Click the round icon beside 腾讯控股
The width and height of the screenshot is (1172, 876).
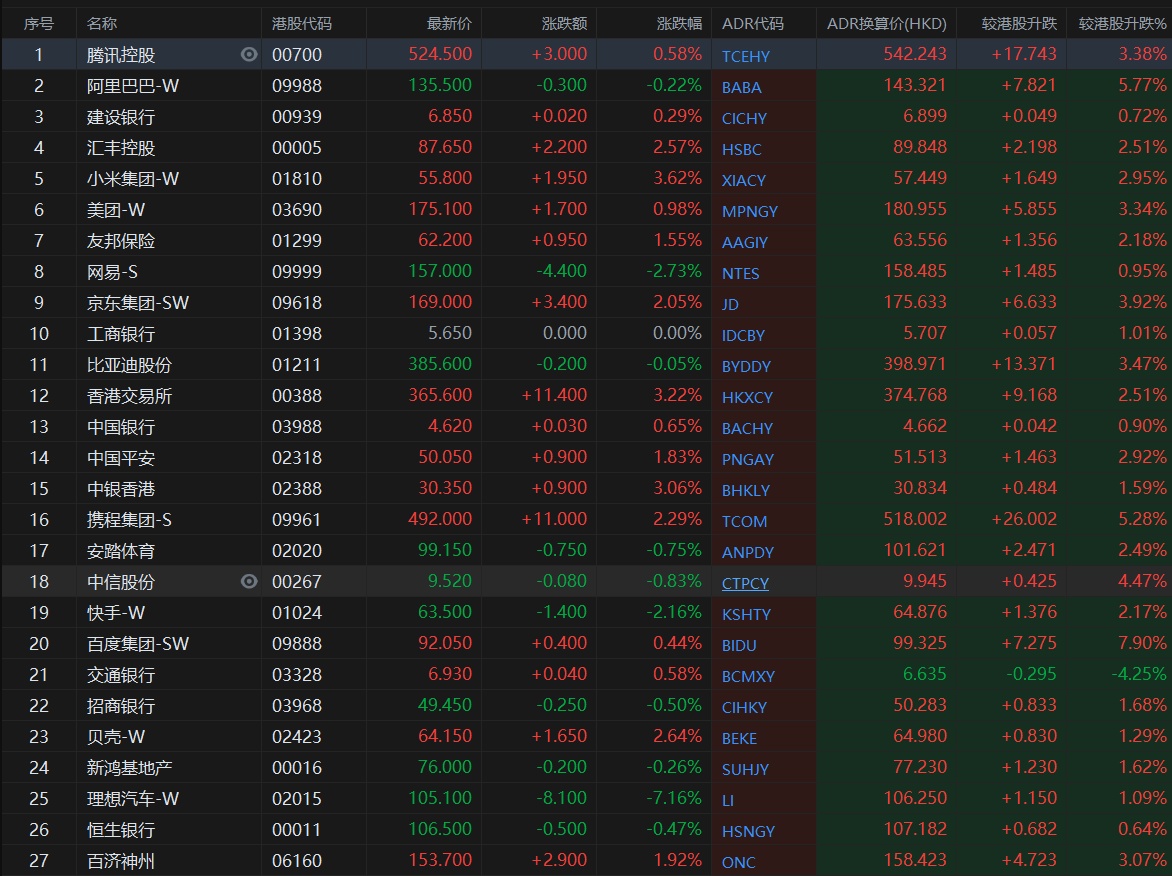[x=249, y=55]
